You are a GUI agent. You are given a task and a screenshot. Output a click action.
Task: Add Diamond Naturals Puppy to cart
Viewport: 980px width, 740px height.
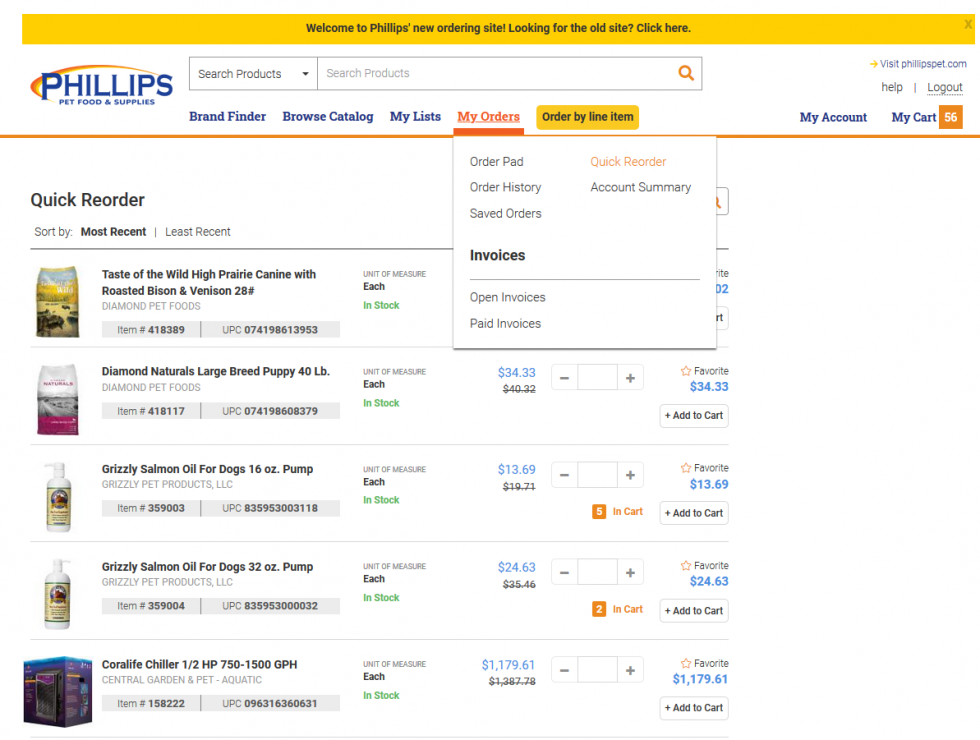point(694,415)
